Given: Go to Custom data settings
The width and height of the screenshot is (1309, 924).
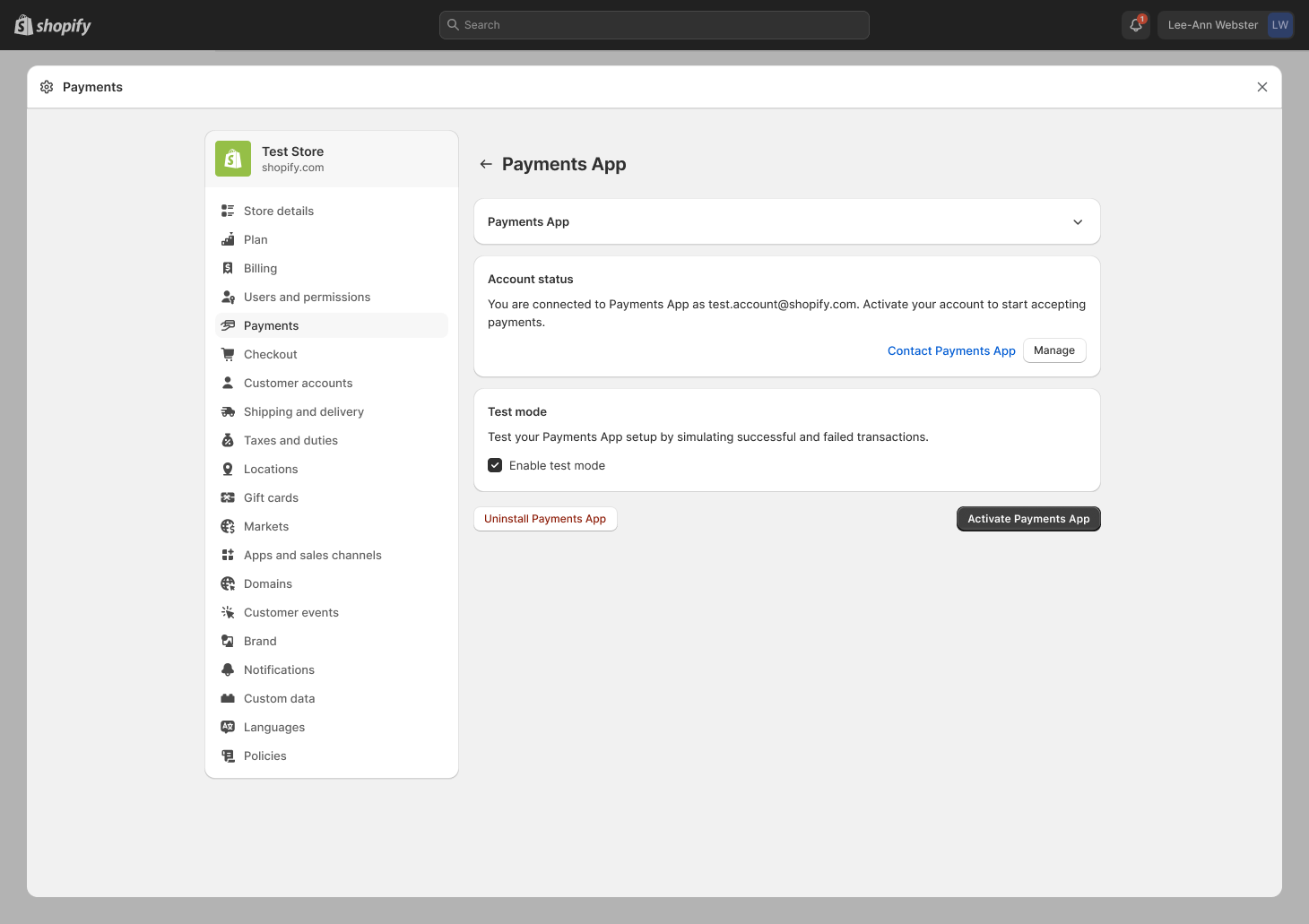Looking at the screenshot, I should pyautogui.click(x=332, y=698).
